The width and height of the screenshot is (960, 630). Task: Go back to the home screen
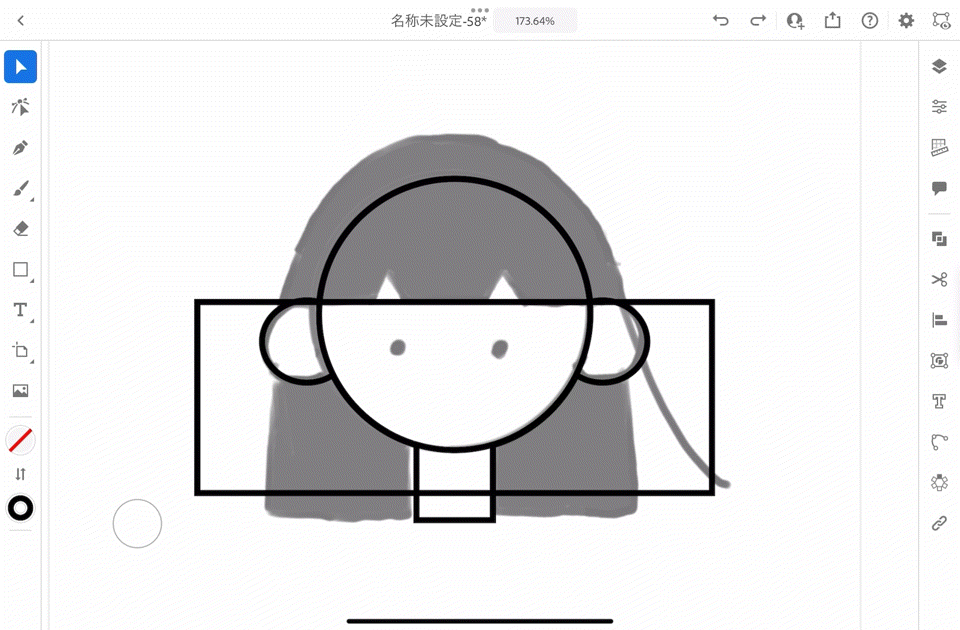coord(21,21)
